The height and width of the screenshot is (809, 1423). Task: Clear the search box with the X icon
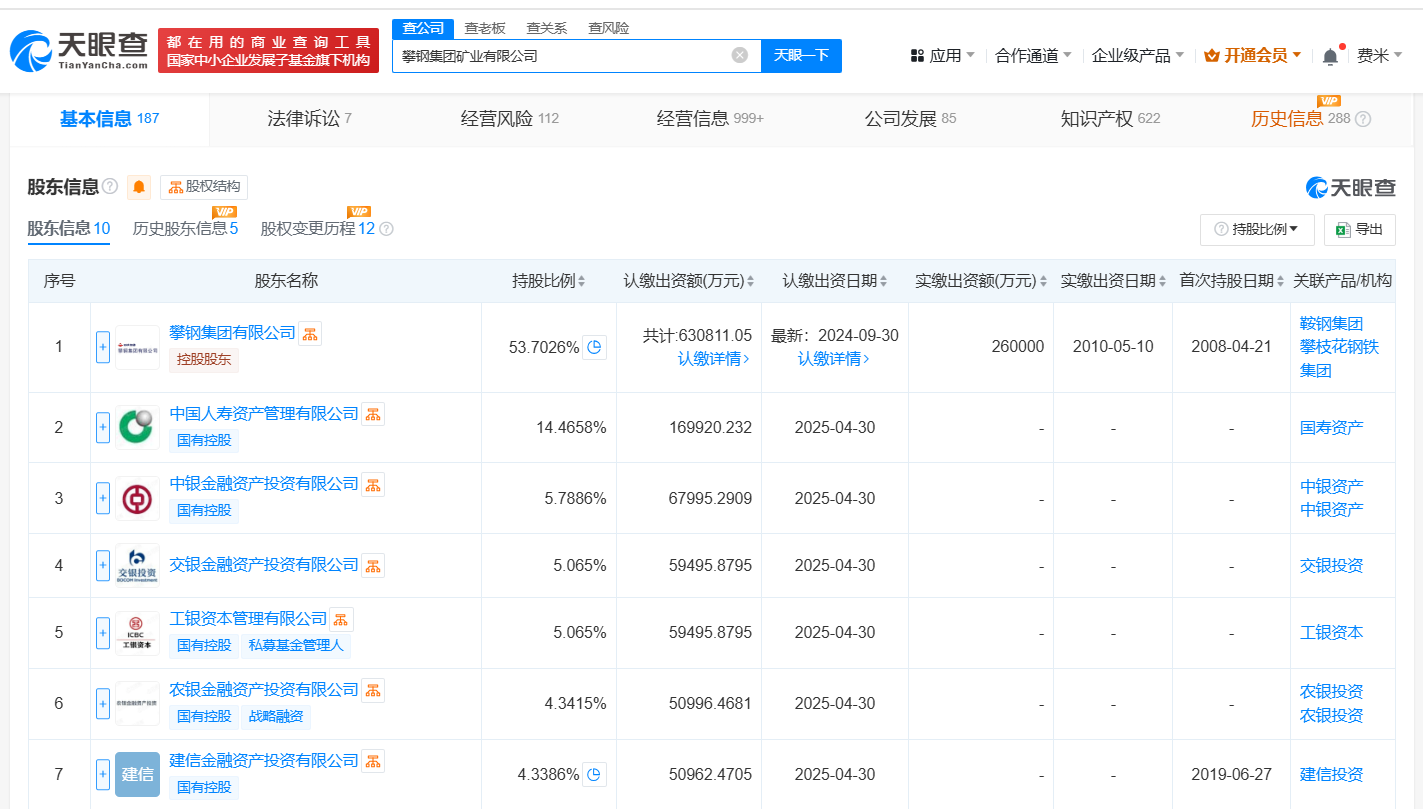pos(740,55)
